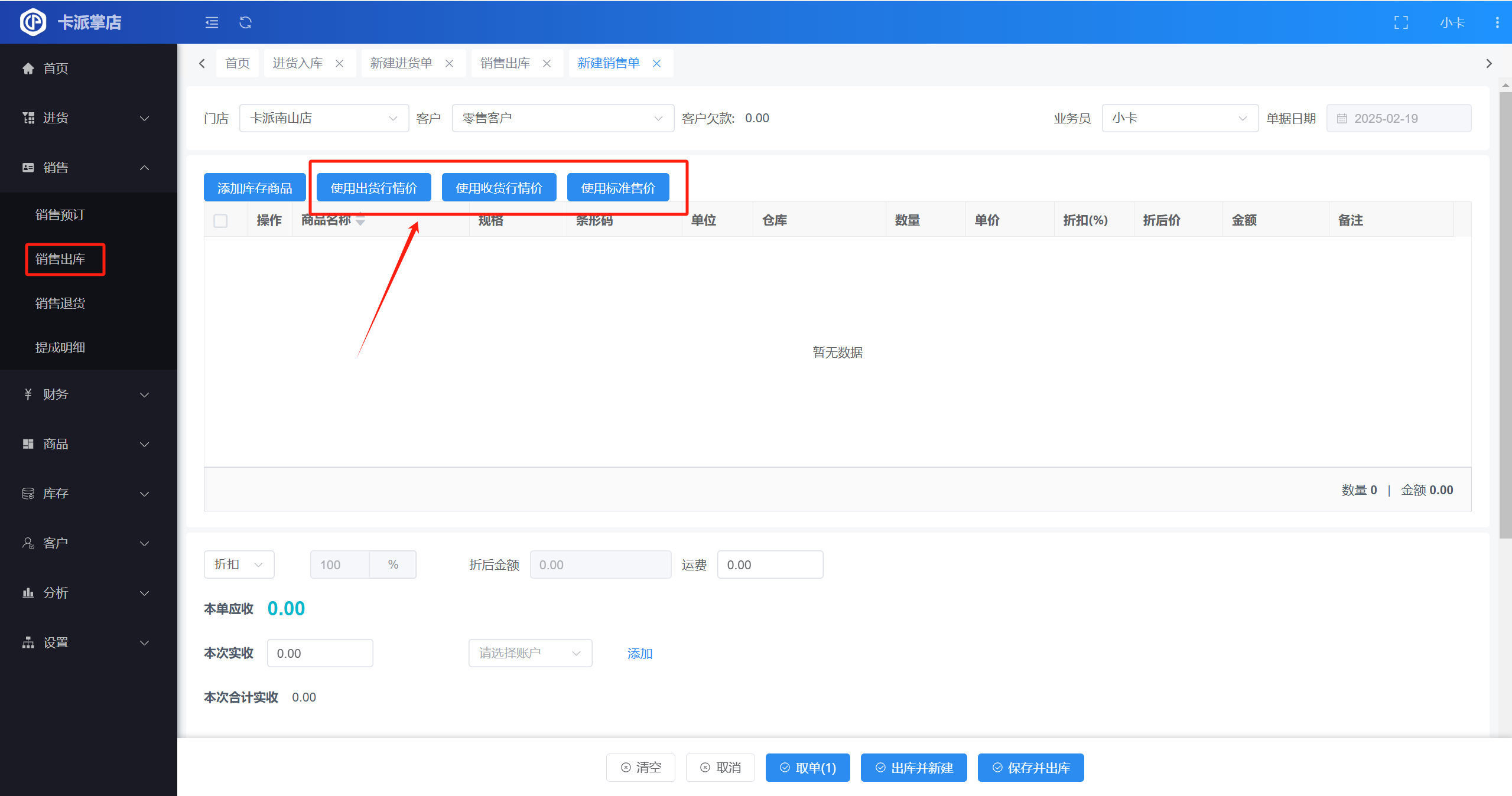
Task: Click the 添加 account link
Action: point(639,654)
